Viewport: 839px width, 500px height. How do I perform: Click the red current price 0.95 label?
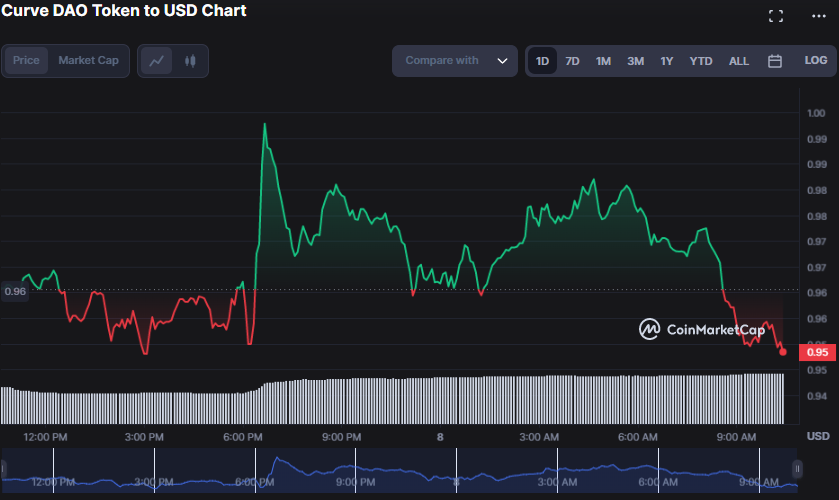tap(817, 352)
